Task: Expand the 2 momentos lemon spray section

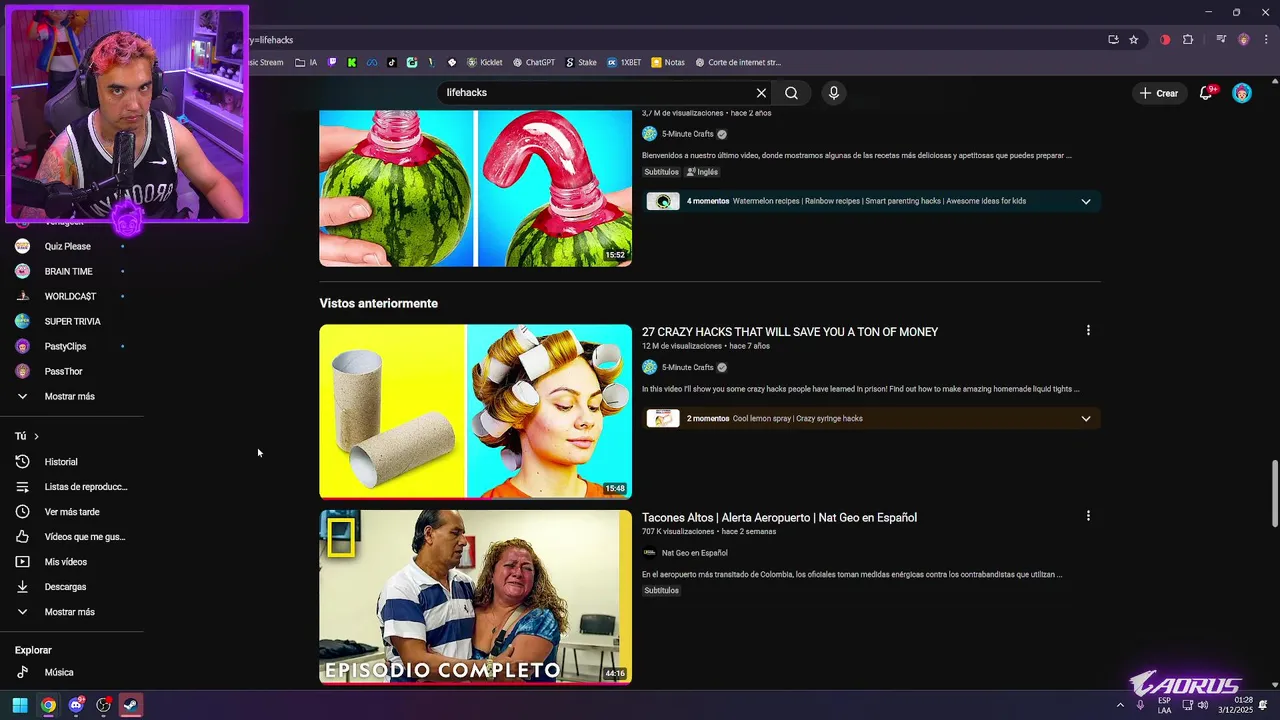Action: click(x=1086, y=418)
